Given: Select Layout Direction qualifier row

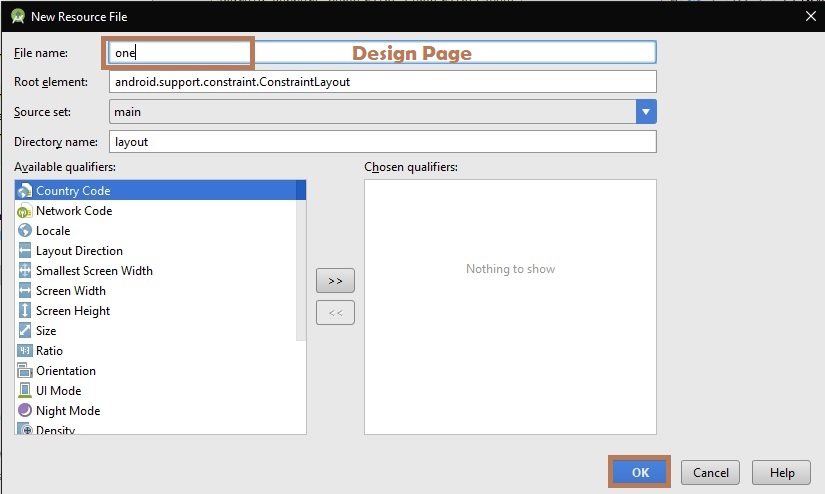Looking at the screenshot, I should pos(155,250).
